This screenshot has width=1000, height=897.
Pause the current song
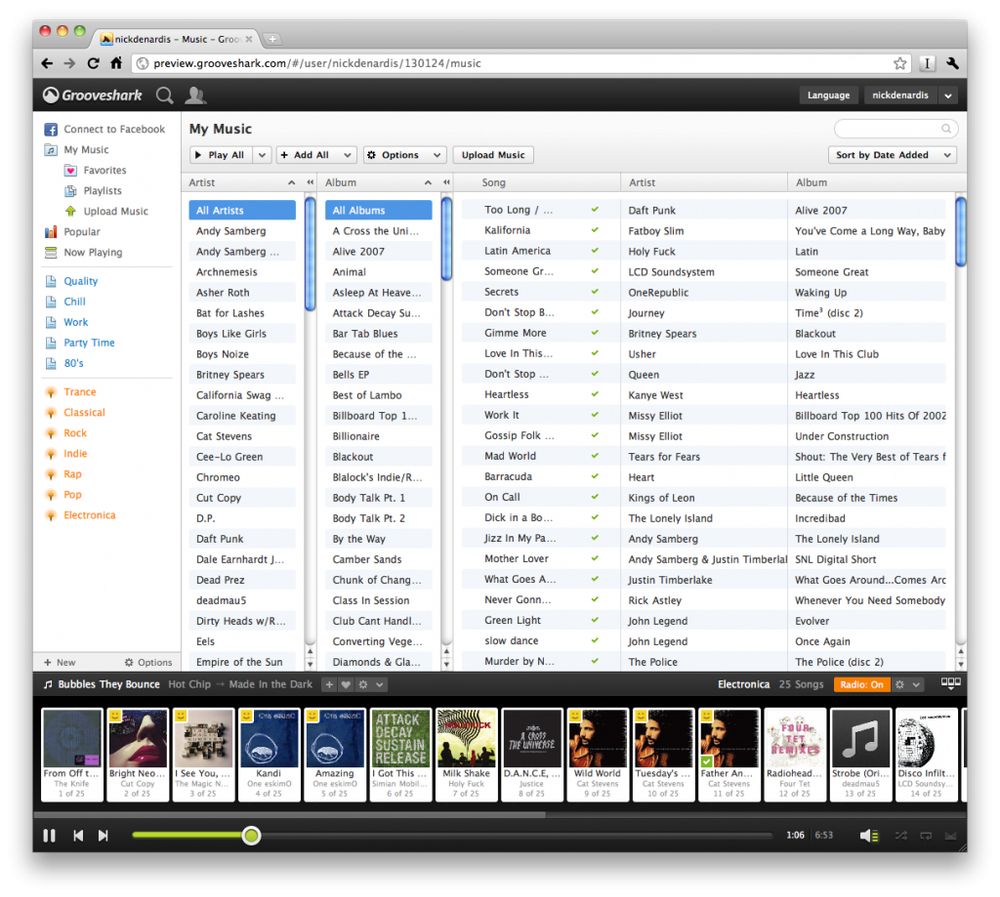coord(49,836)
